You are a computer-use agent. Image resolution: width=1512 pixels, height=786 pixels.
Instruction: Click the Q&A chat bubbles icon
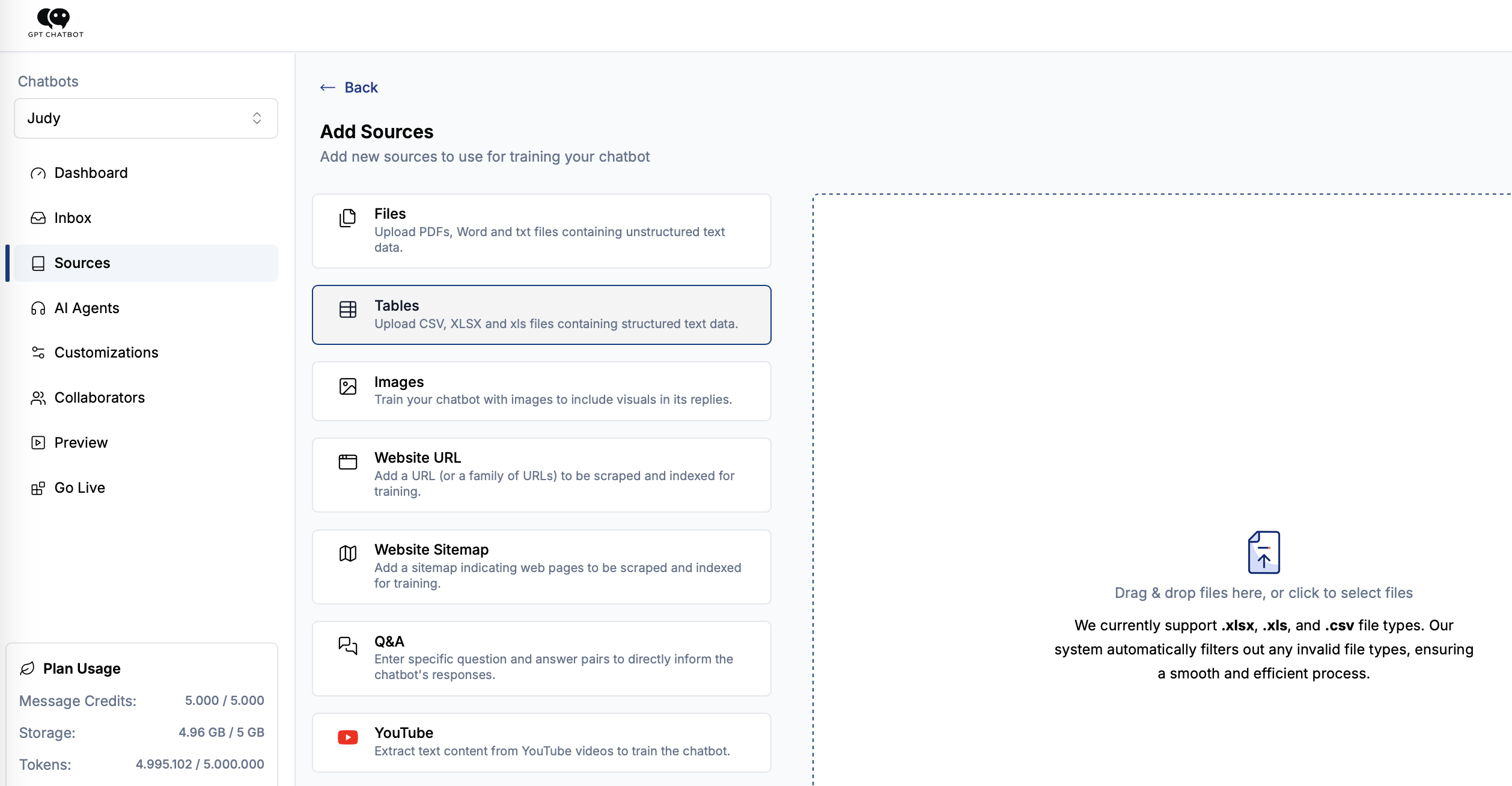click(x=347, y=646)
